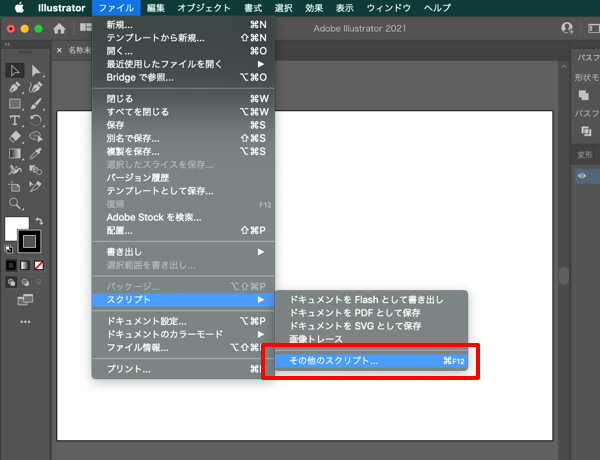This screenshot has height=460, width=600.
Task: Choose 新規... in File menu
Action: tap(183, 25)
